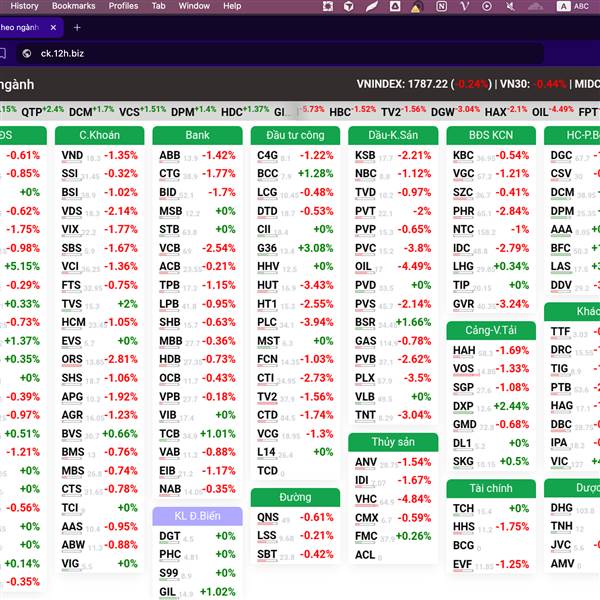Open a new browser tab
600x600 pixels.
pyautogui.click(x=77, y=28)
